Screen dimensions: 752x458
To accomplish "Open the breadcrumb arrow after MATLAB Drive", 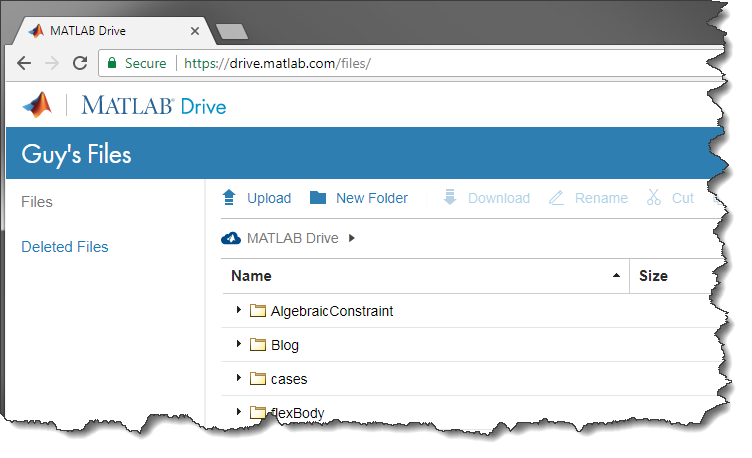I will tap(352, 238).
